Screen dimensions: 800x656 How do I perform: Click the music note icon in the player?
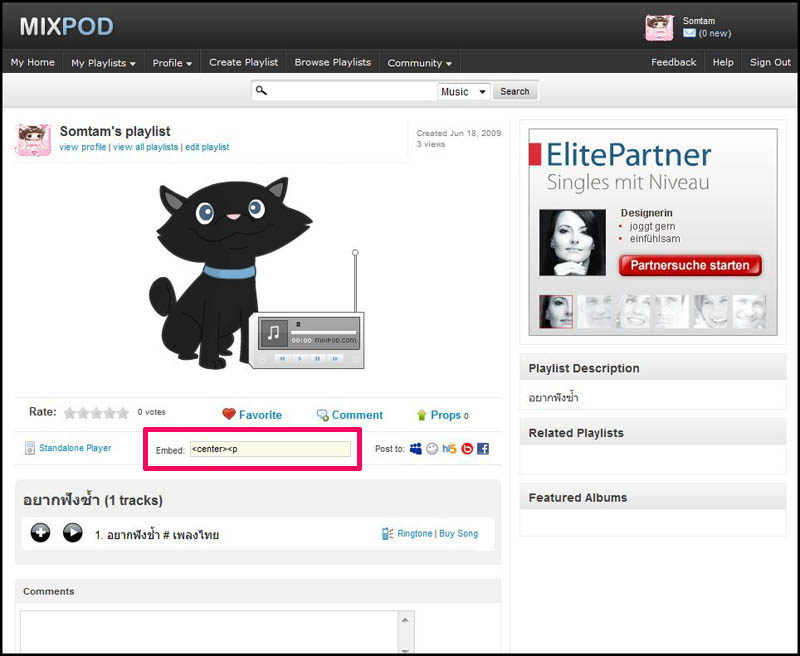(273, 333)
